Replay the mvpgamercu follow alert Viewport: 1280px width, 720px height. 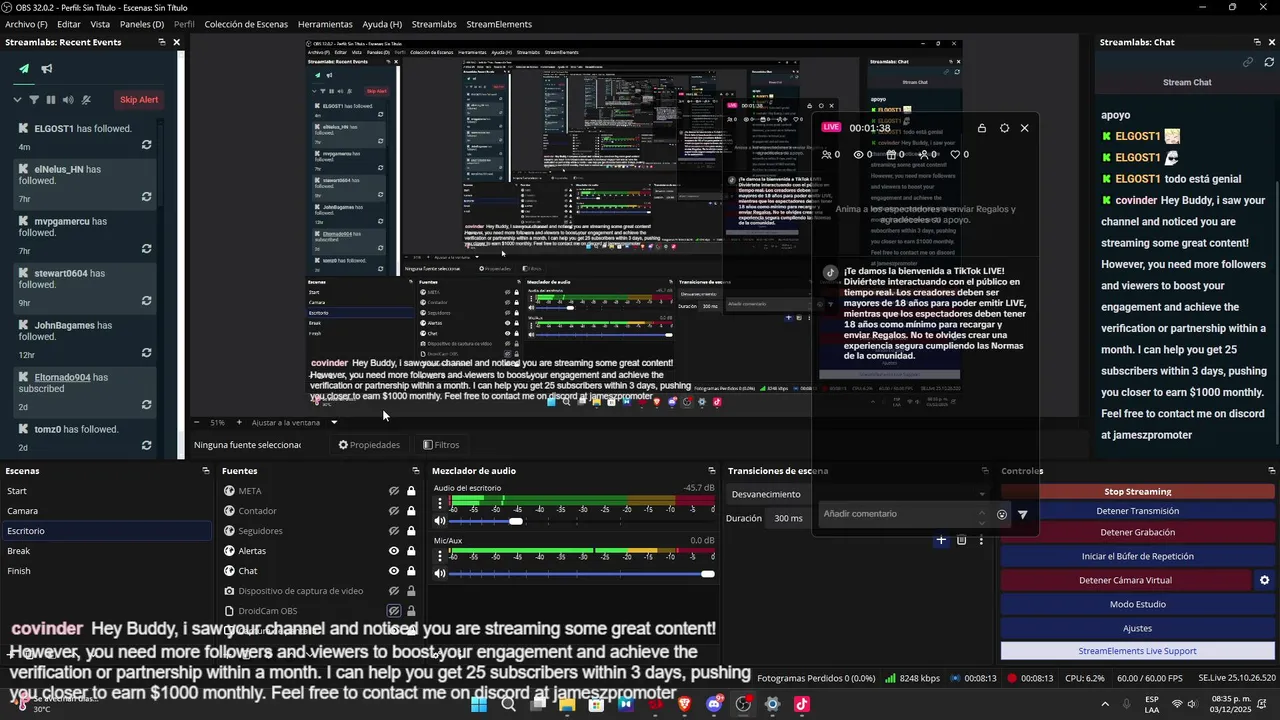(146, 249)
